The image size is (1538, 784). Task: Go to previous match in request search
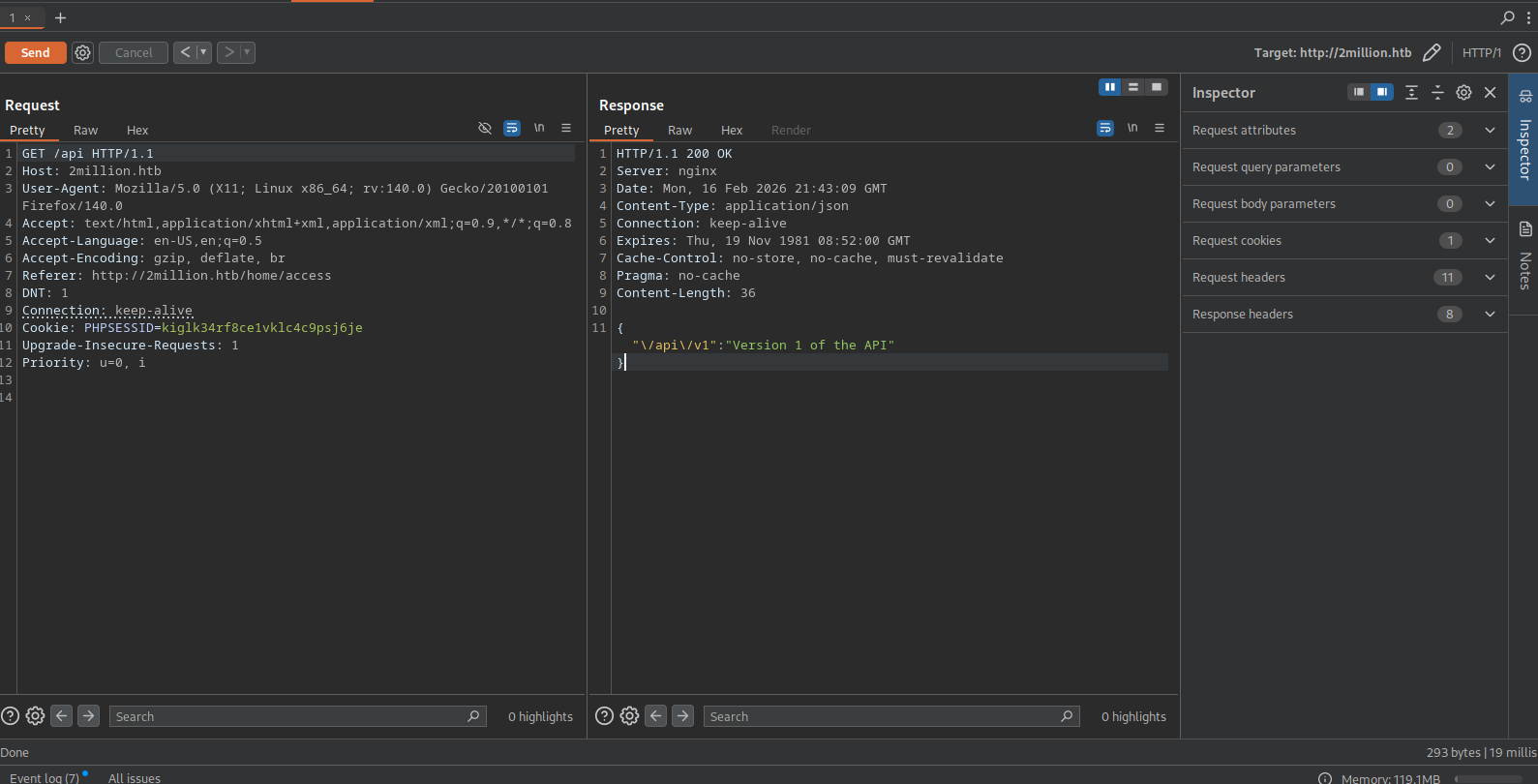[x=62, y=715]
